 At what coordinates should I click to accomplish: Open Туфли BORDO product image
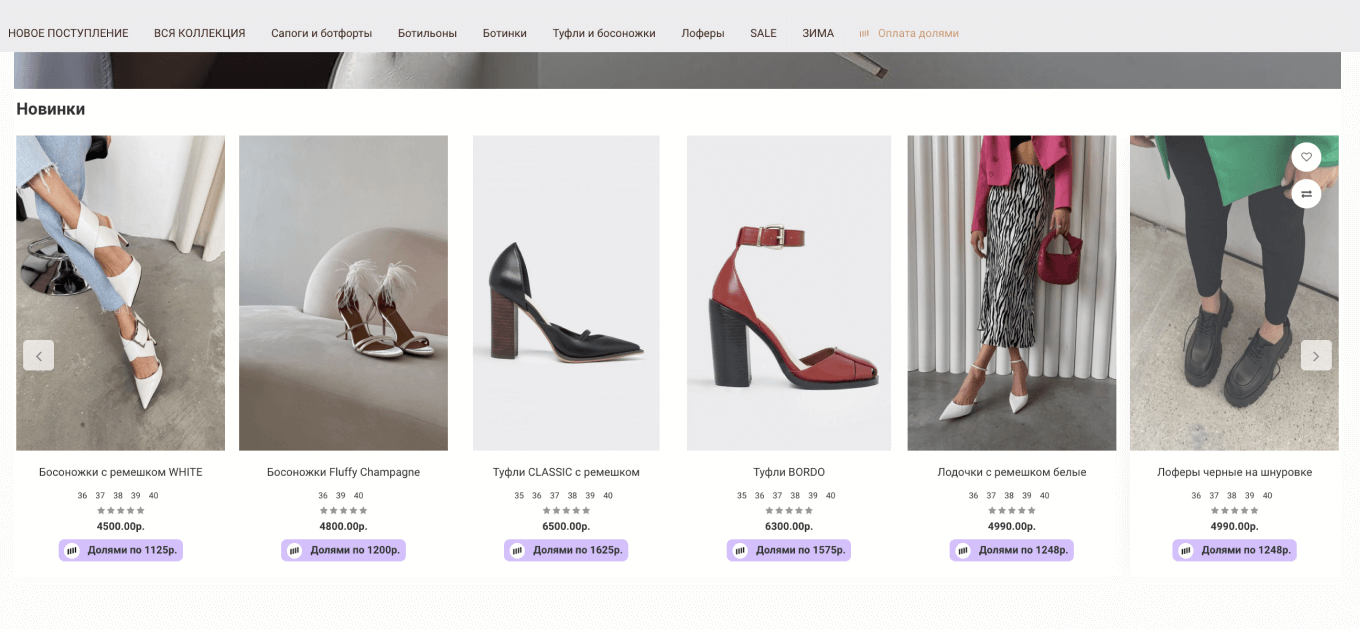click(x=789, y=293)
